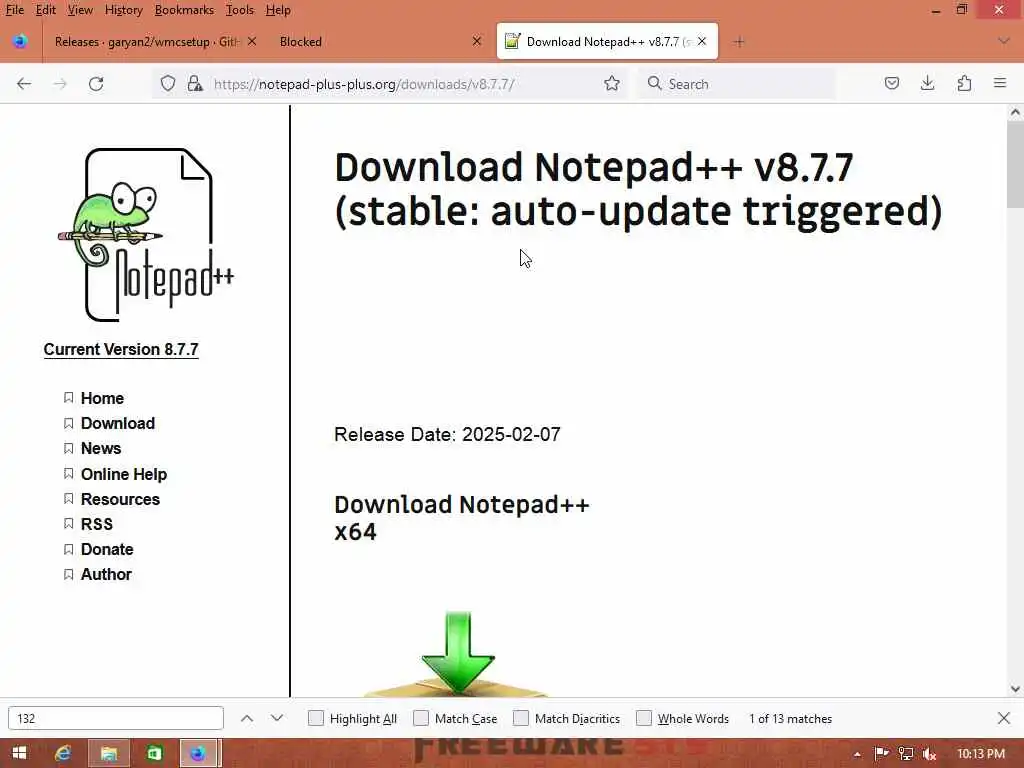Click the URL address bar
Screen dimensions: 1024x768
(x=392, y=84)
